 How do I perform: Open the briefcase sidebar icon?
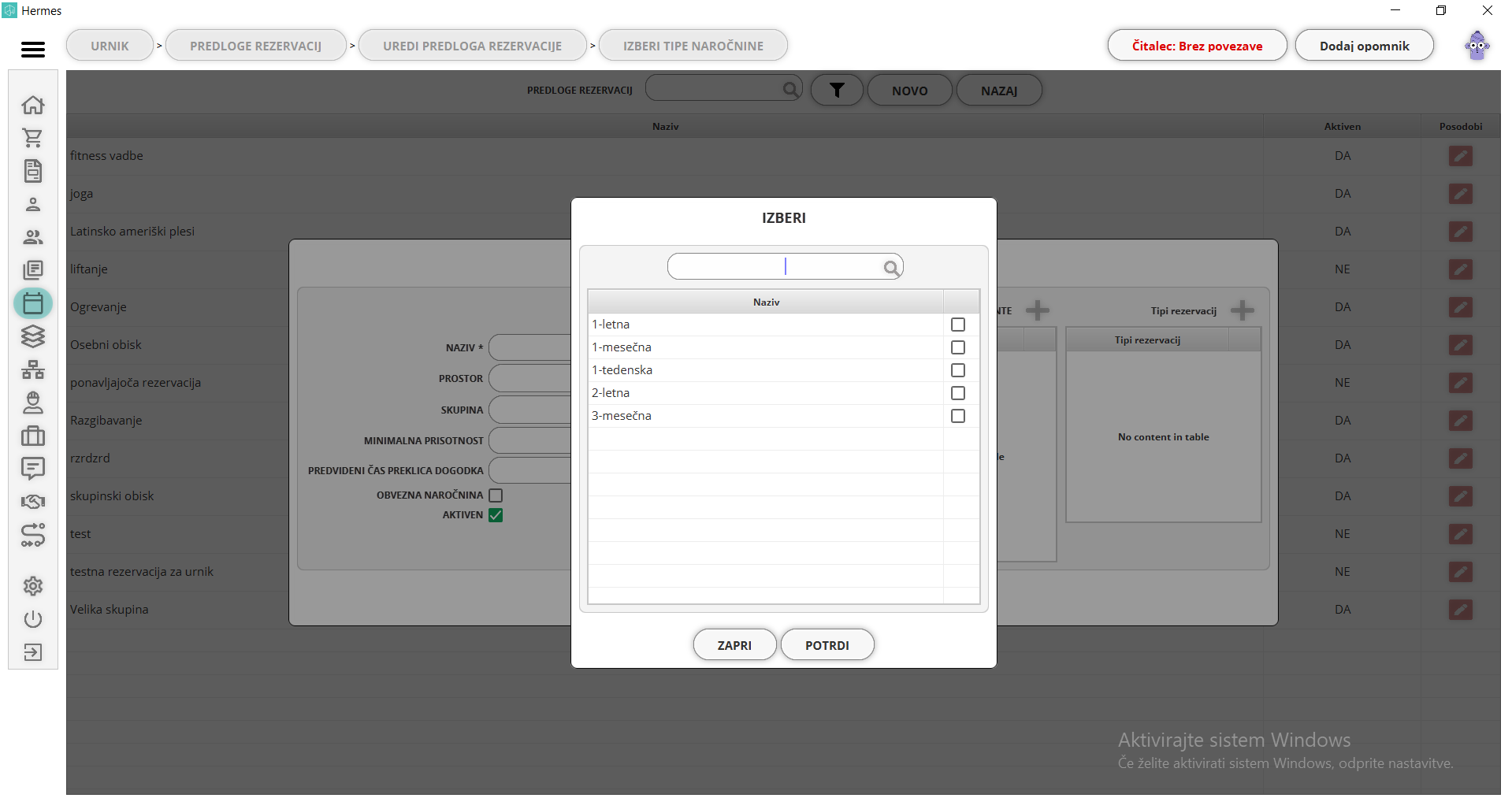click(x=33, y=436)
